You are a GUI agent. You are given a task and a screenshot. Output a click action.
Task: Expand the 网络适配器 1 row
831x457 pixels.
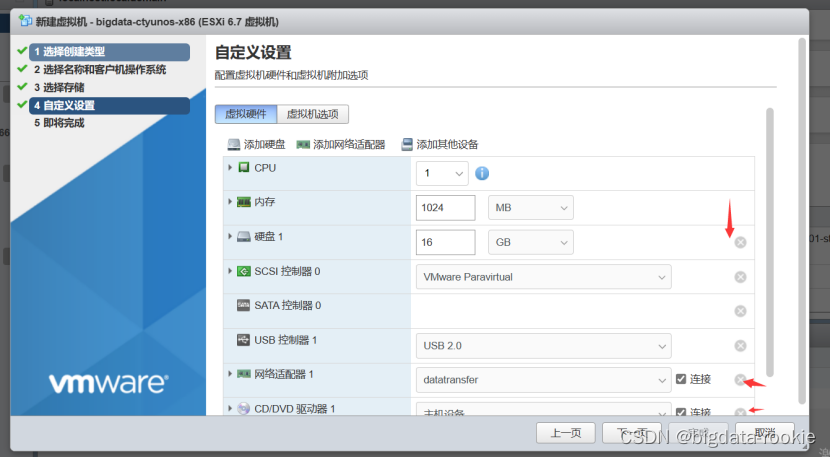point(230,374)
